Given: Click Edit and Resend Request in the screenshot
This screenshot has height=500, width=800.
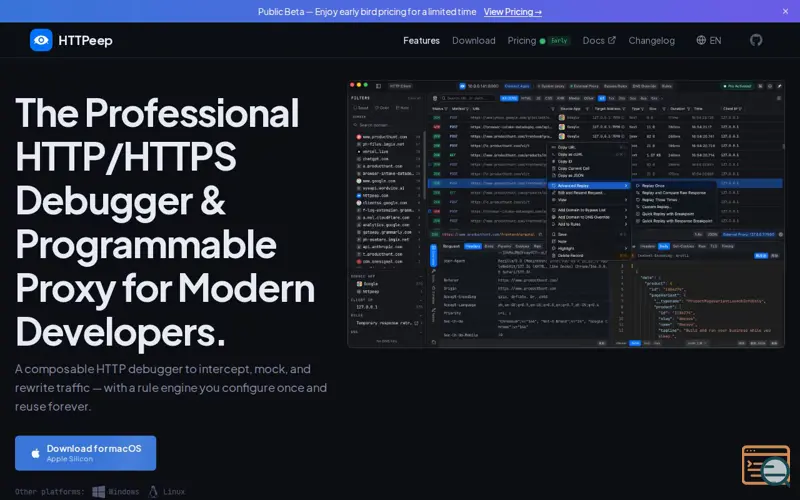Looking at the screenshot, I should tap(581, 193).
